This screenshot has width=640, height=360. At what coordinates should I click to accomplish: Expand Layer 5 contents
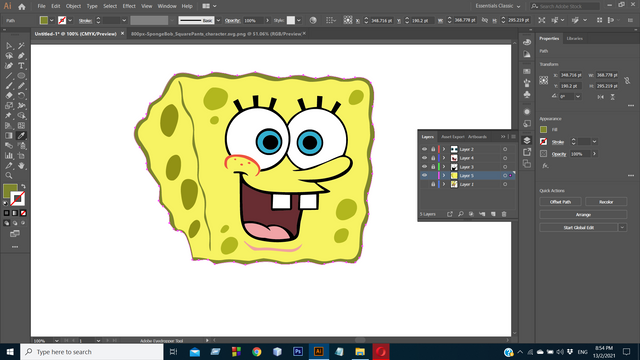(444, 176)
